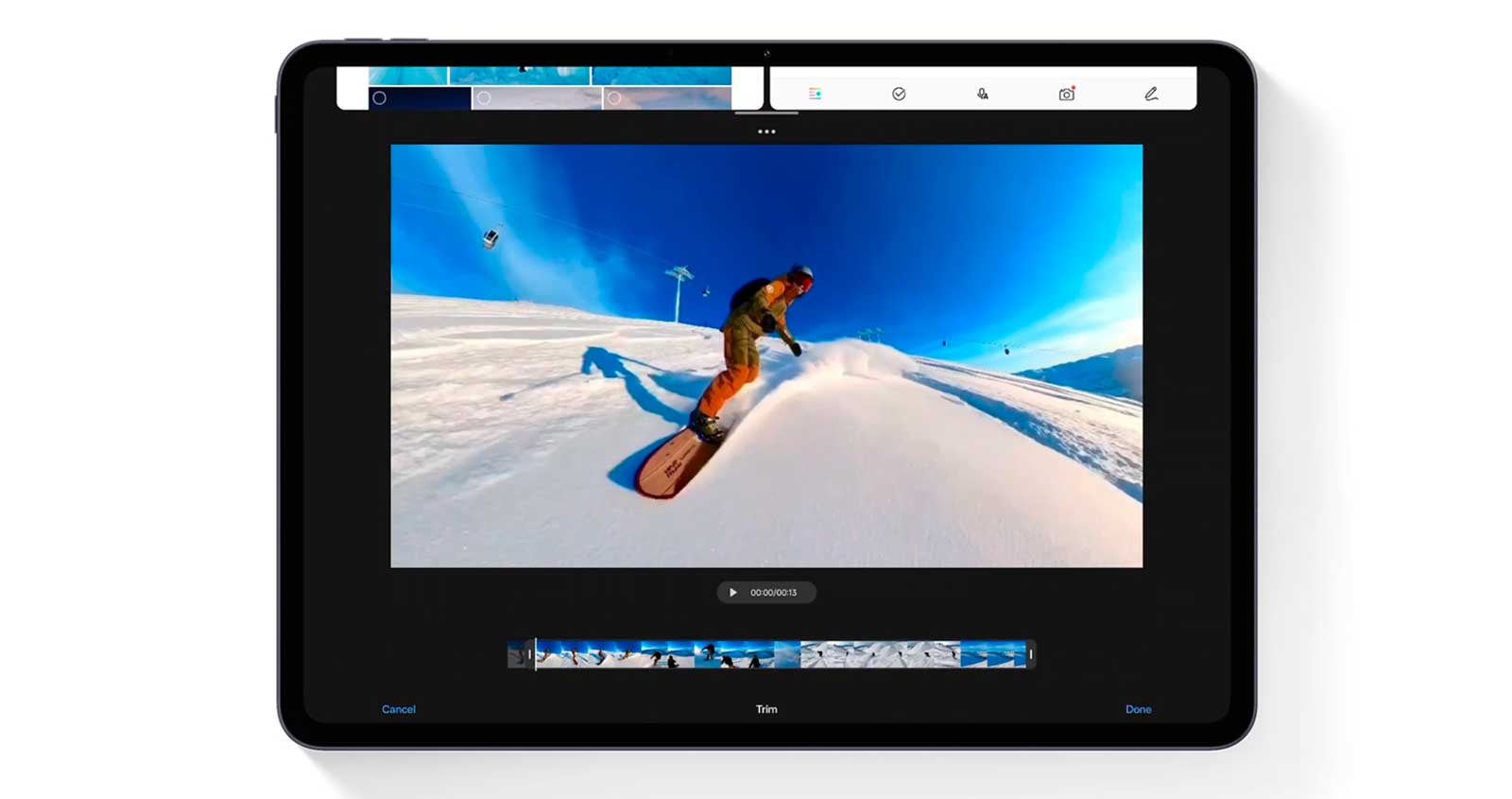Tick the middle gallery thumbnail's selection circle

tap(484, 97)
